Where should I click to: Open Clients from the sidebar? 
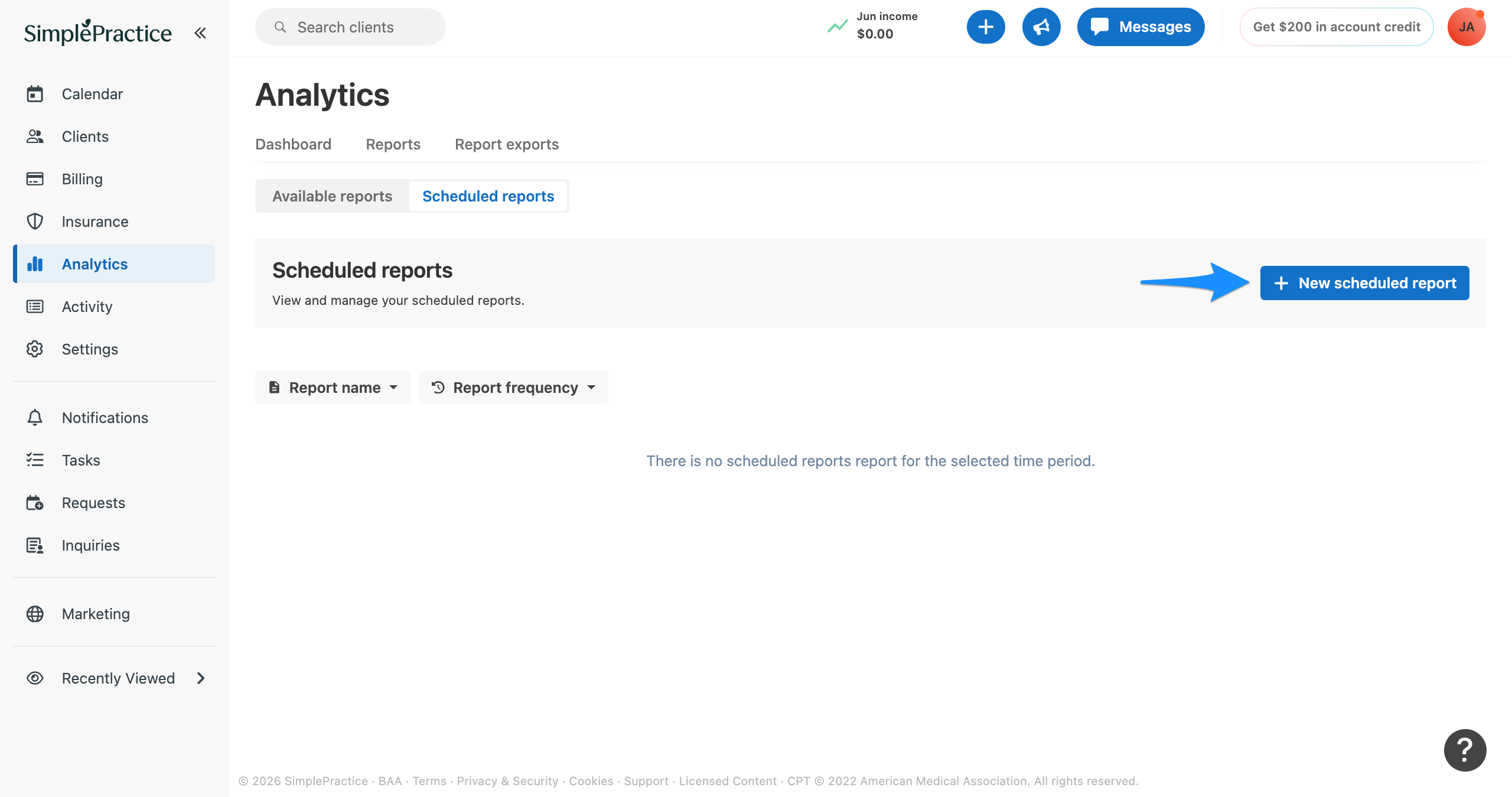pyautogui.click(x=114, y=136)
